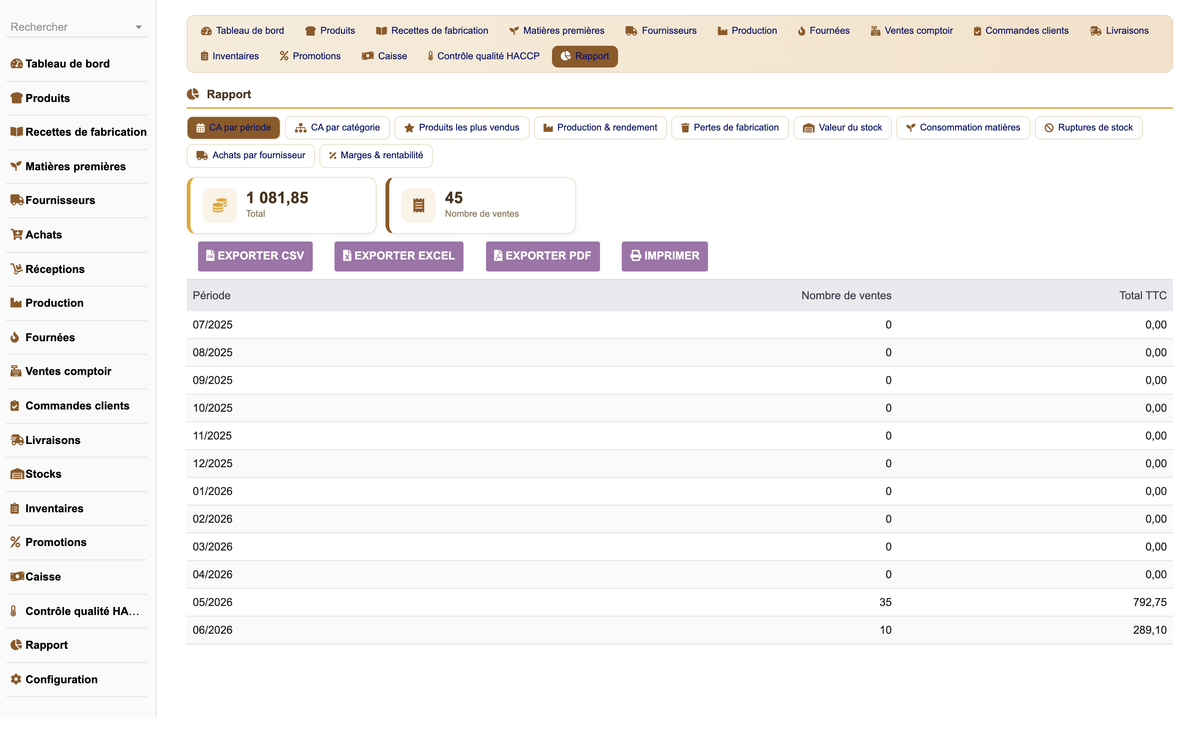Image resolution: width=1200 pixels, height=741 pixels.
Task: Click the EXPORTER EXCEL button
Action: pyautogui.click(x=399, y=256)
